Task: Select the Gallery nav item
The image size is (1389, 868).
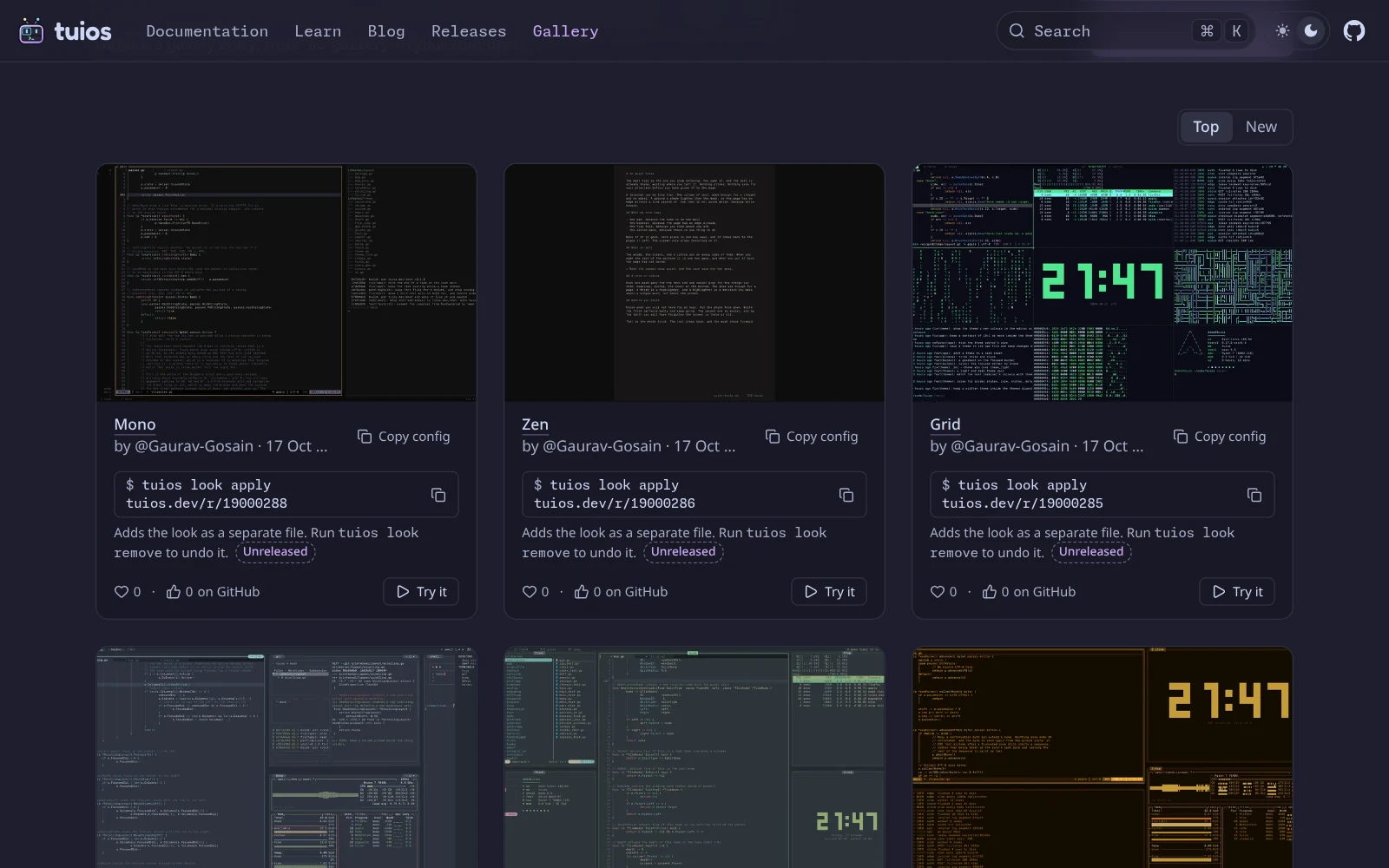Action: (x=565, y=31)
